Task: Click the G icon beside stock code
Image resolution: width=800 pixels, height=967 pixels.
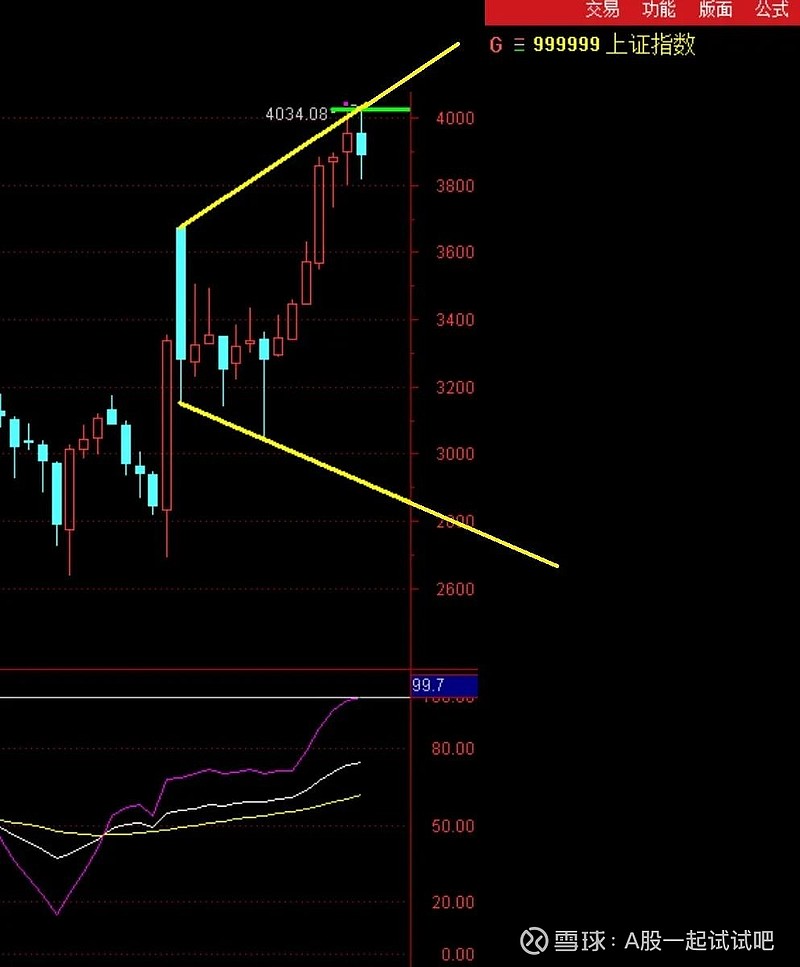Action: 496,45
